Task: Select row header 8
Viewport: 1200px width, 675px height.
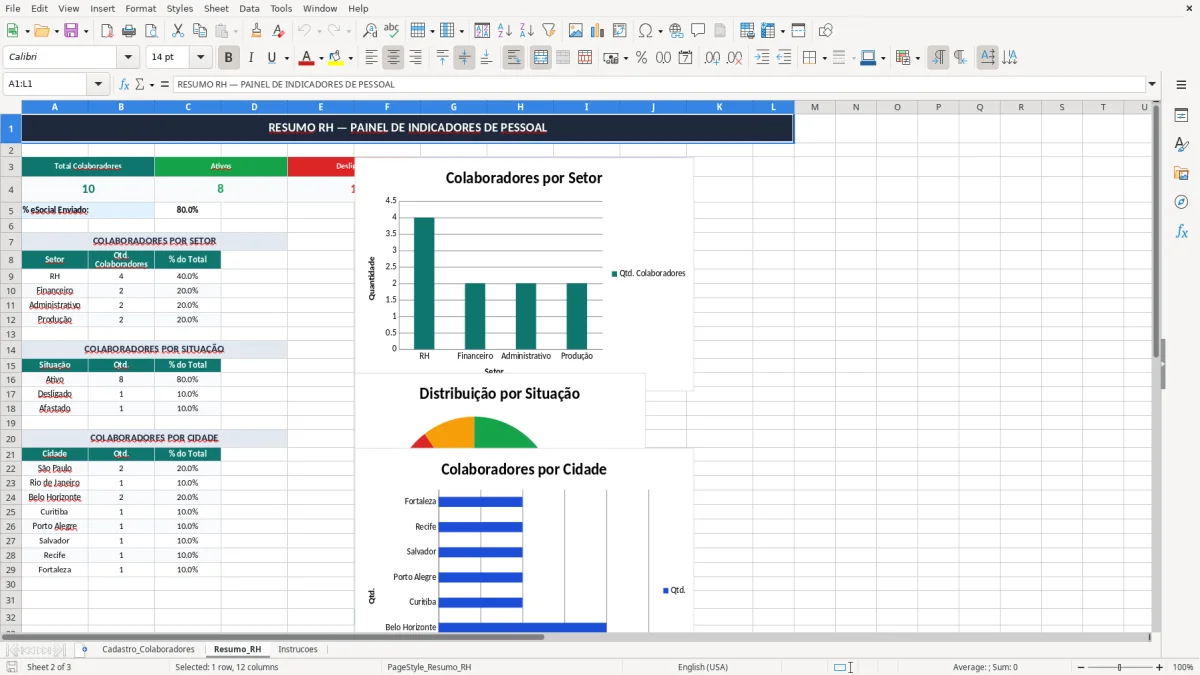Action: (x=11, y=259)
